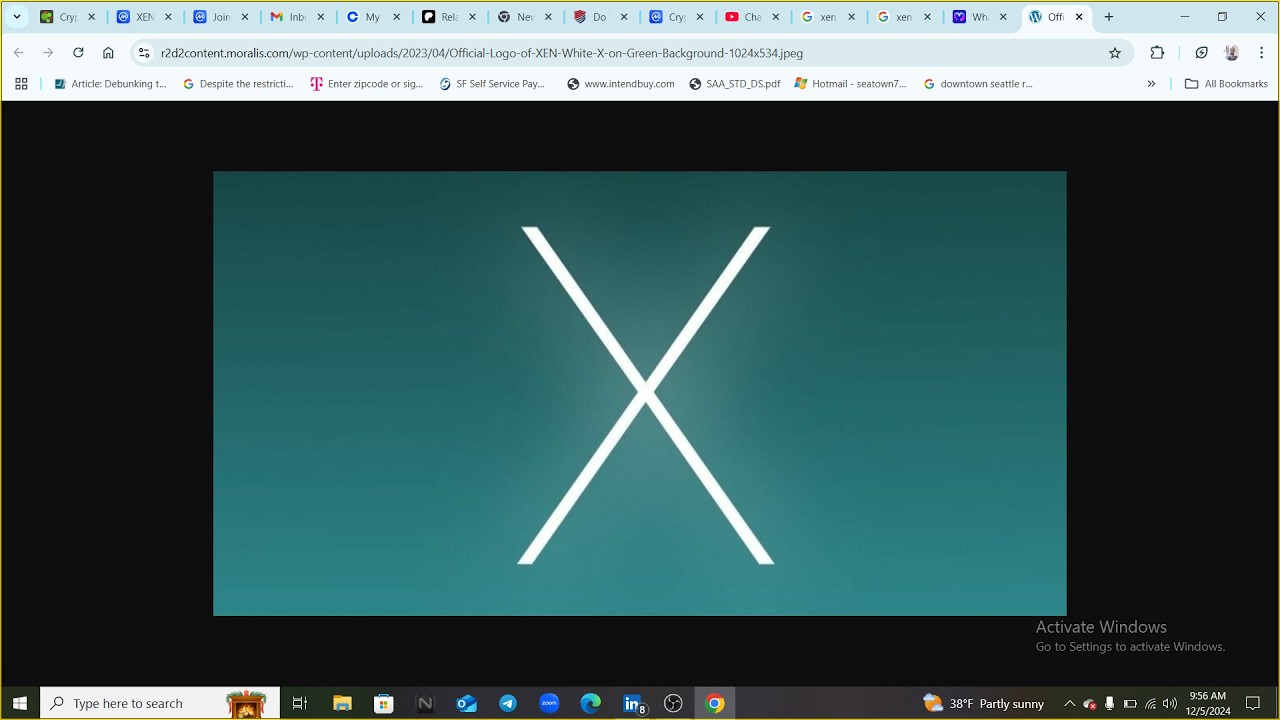Close the XEN tab
This screenshot has width=1280, height=720.
[168, 17]
